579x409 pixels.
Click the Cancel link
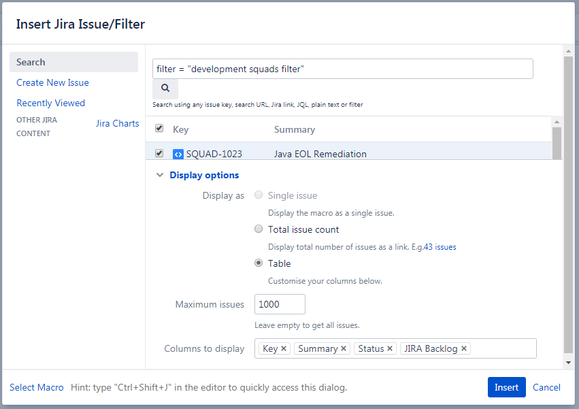click(x=546, y=387)
